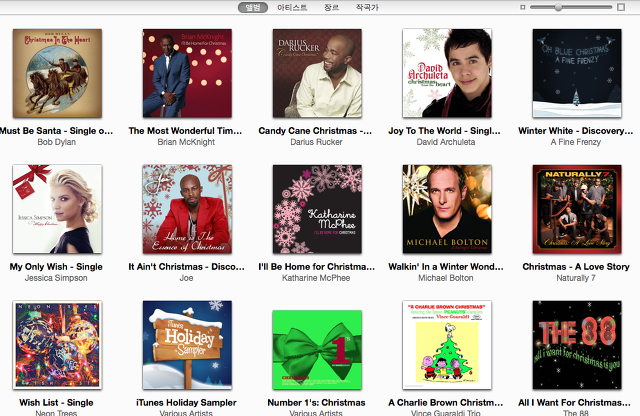Select the Number 1's: Christmas green bow cover
The width and height of the screenshot is (640, 416).
pos(317,350)
